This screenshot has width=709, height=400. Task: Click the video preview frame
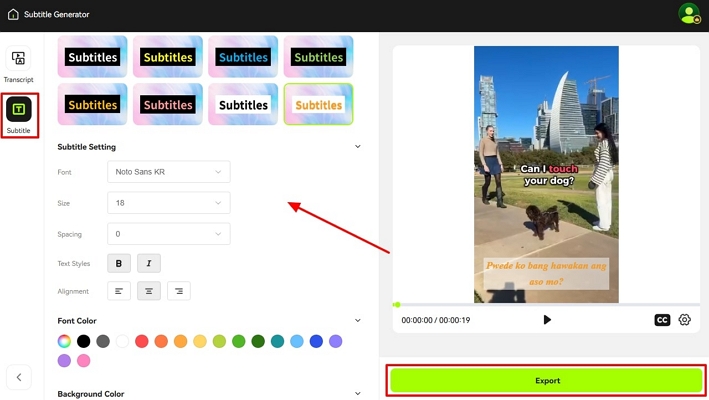click(x=546, y=174)
